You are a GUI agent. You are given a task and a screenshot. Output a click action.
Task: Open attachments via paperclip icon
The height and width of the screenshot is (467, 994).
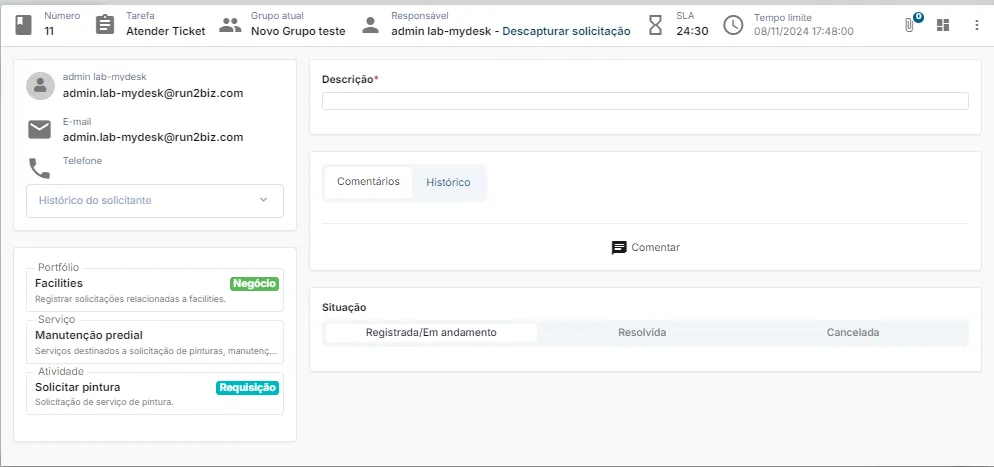pyautogui.click(x=910, y=25)
